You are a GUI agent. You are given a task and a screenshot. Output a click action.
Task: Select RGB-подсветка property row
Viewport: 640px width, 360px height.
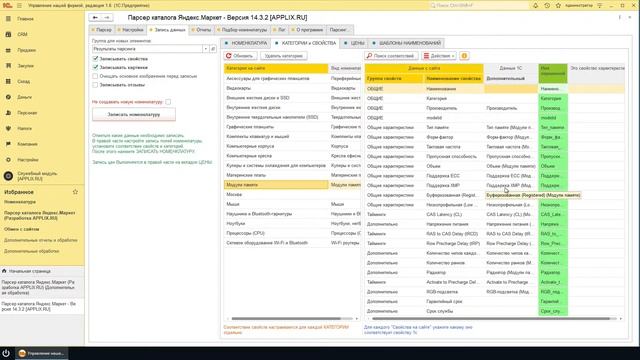495,292
